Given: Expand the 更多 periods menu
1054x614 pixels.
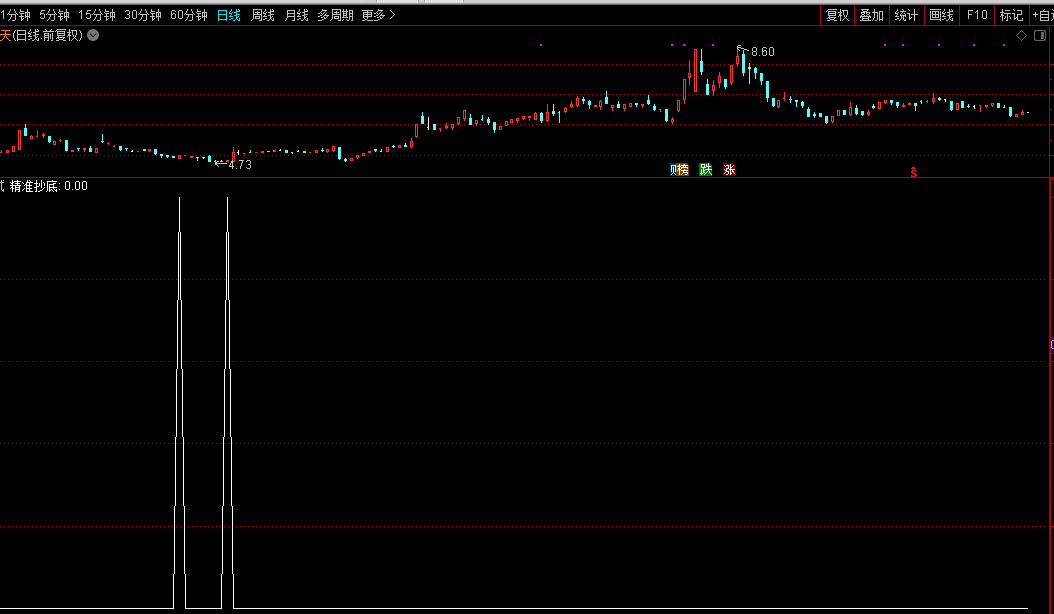Looking at the screenshot, I should (x=378, y=15).
